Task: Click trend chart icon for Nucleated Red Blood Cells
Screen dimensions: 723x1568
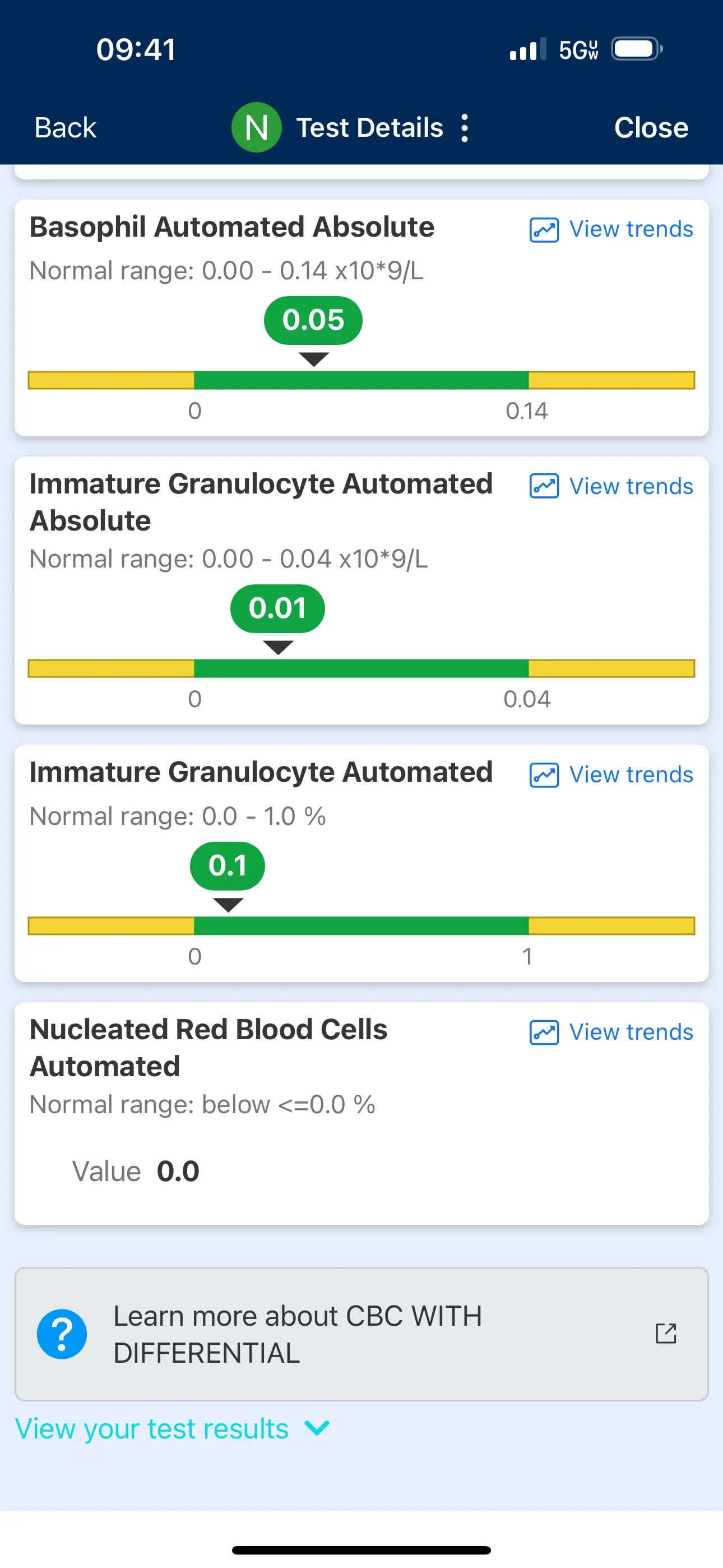Action: (544, 1032)
